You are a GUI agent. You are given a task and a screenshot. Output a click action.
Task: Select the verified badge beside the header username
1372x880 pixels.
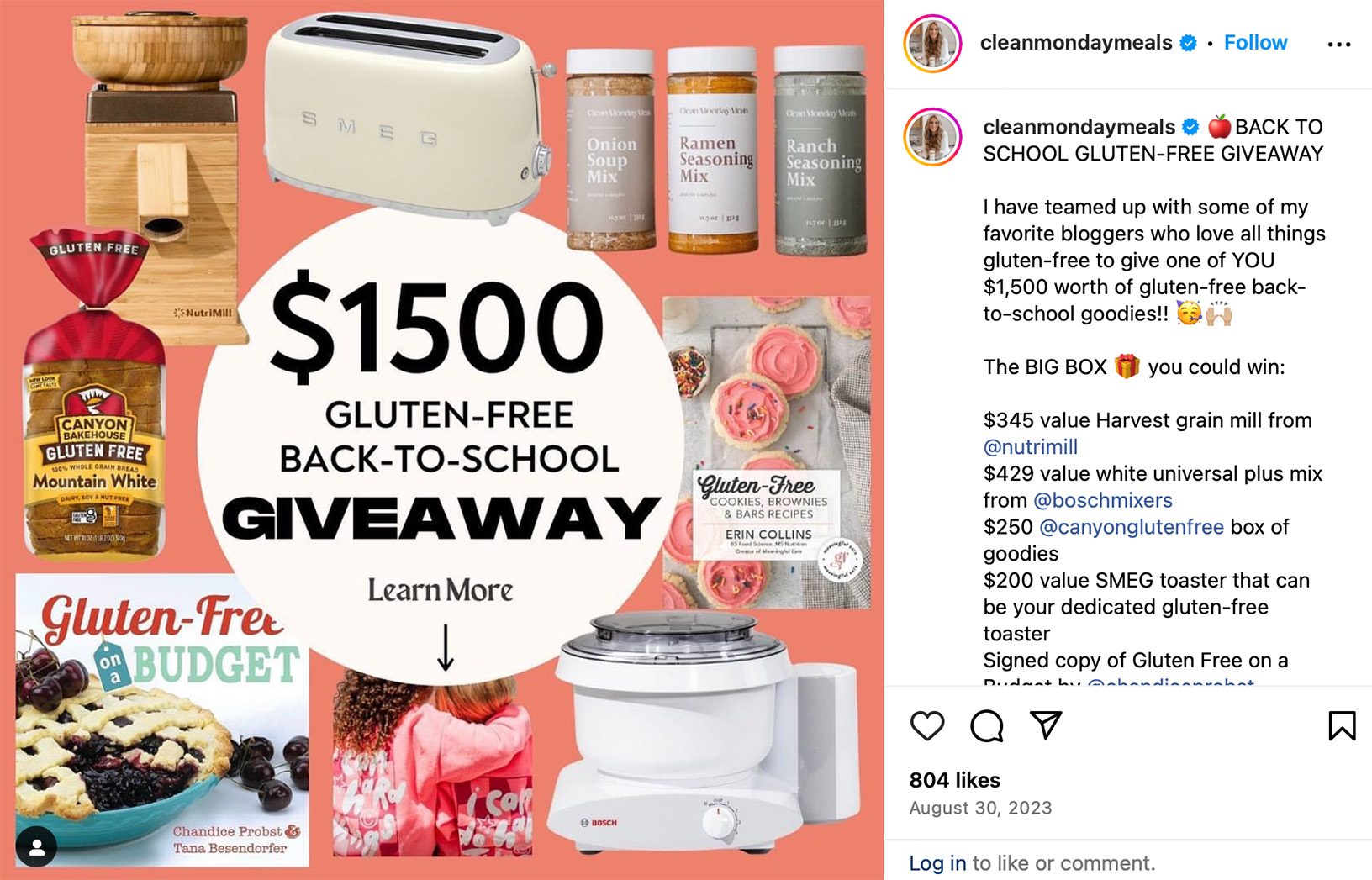tap(1188, 43)
